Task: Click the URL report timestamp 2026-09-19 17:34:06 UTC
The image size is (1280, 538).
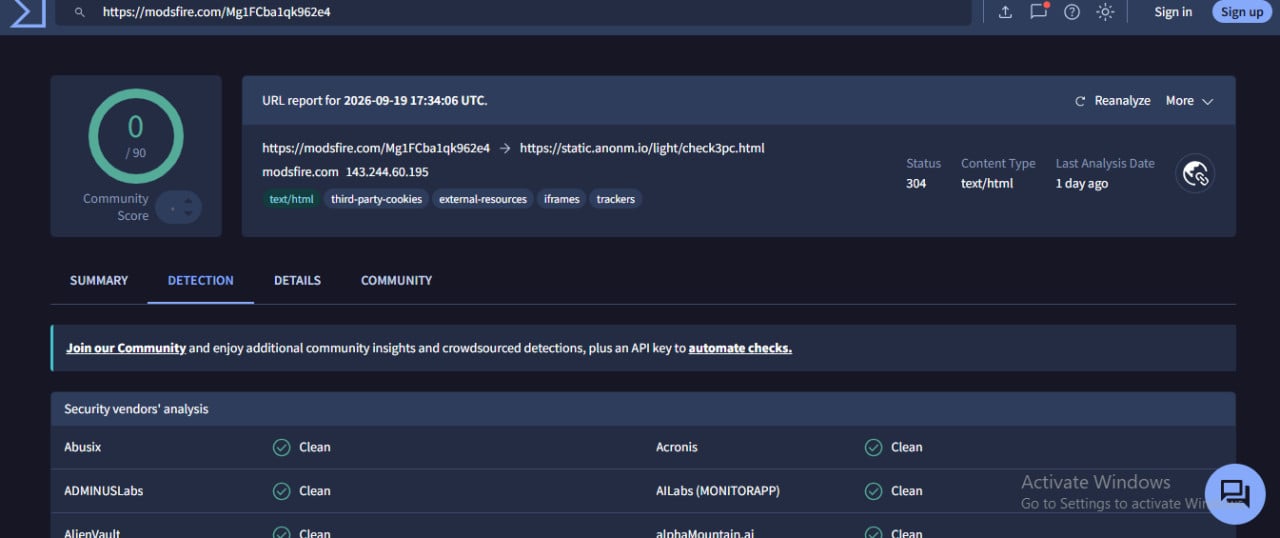Action: pyautogui.click(x=415, y=101)
